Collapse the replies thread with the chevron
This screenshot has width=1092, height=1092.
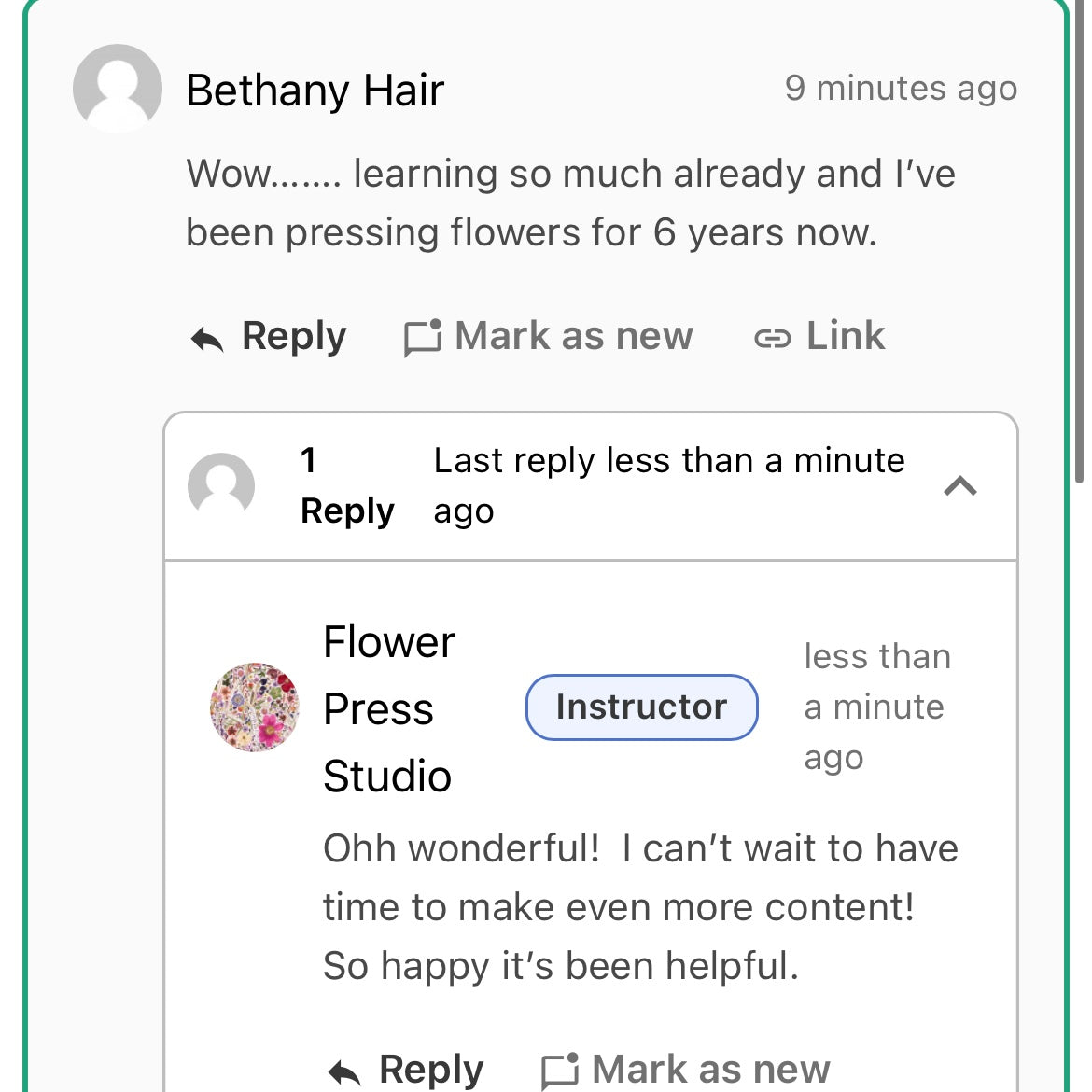point(960,485)
